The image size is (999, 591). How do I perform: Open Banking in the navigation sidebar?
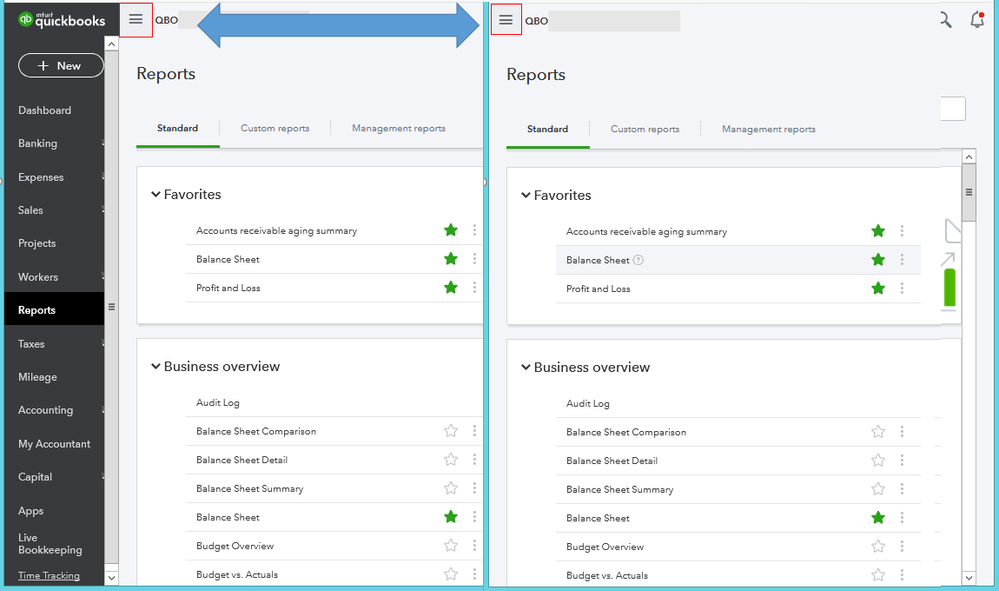38,143
